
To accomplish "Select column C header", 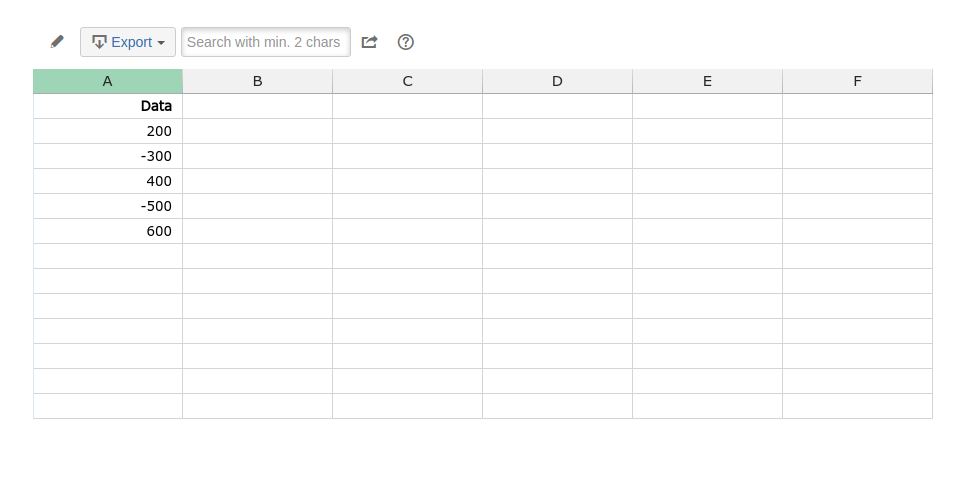I will (408, 81).
